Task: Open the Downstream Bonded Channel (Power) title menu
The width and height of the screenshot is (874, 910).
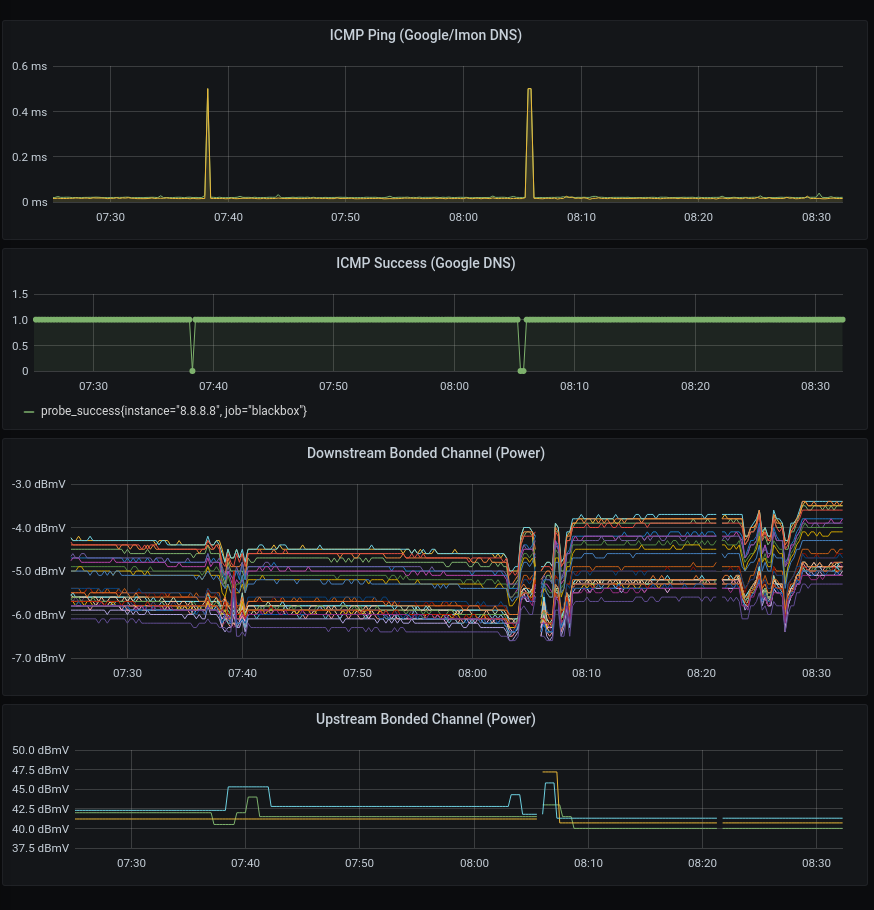Action: [425, 453]
